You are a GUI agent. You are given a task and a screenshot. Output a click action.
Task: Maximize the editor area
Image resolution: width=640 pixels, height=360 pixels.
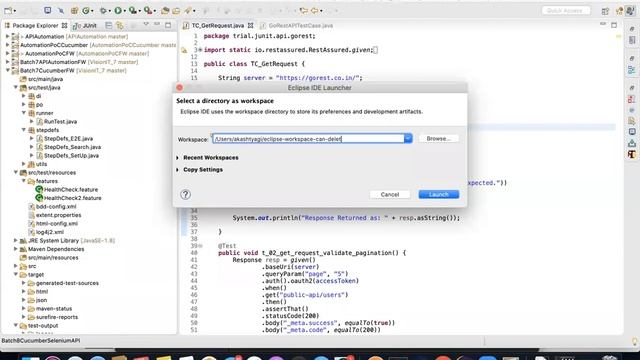click(614, 25)
